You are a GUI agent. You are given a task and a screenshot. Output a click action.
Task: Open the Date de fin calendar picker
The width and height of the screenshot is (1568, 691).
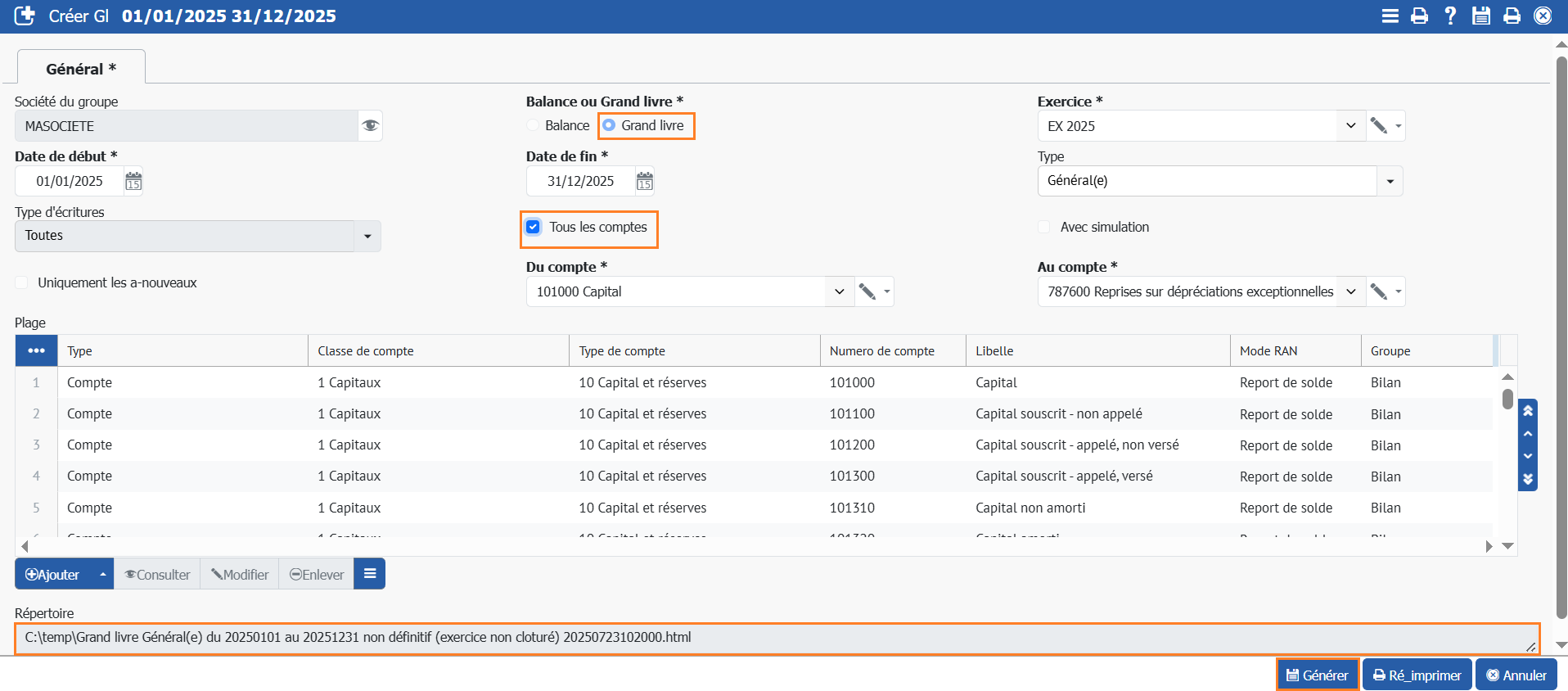click(645, 181)
